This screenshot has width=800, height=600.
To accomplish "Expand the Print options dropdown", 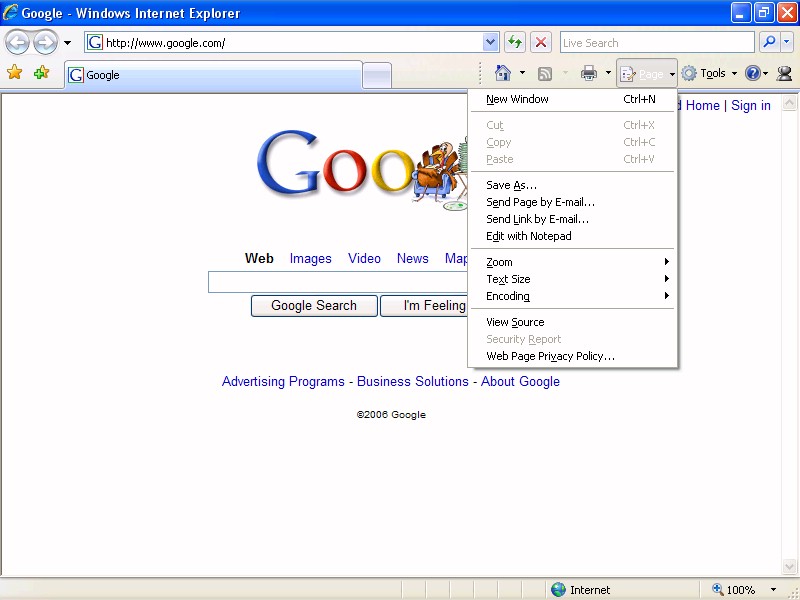I will click(608, 73).
